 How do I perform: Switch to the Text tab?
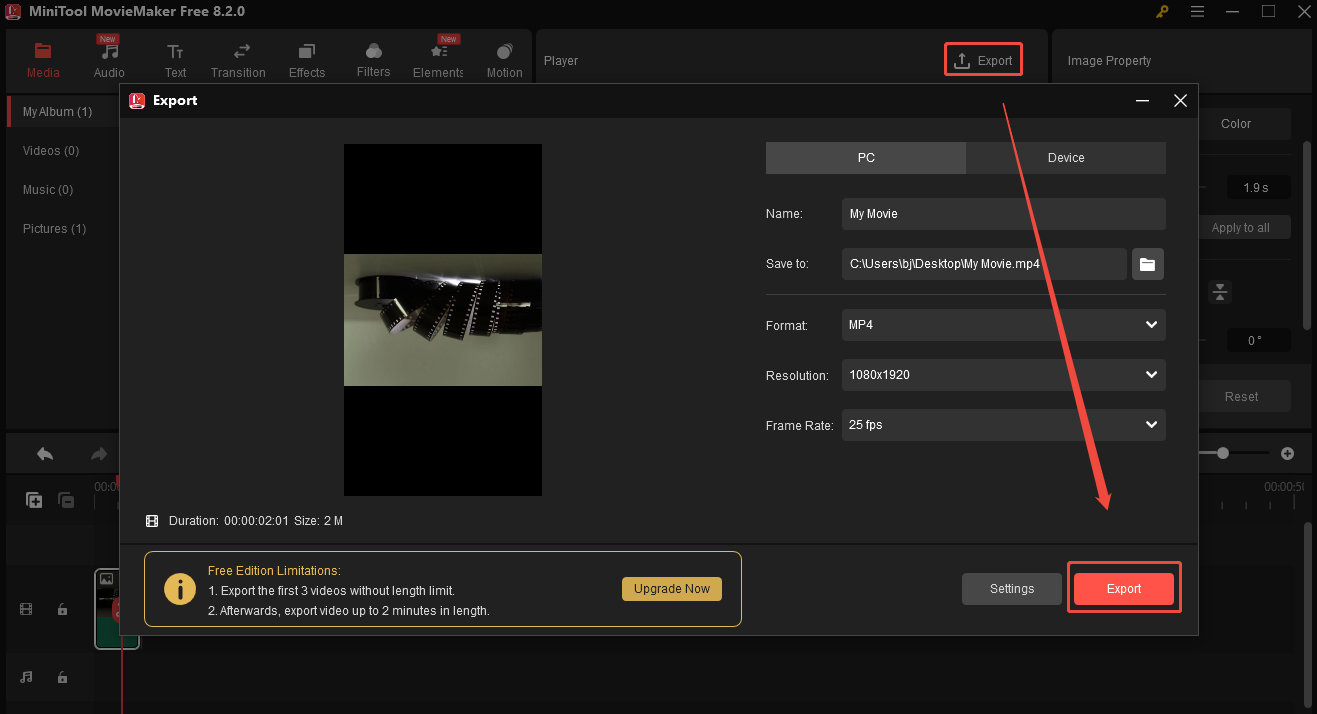tap(175, 60)
